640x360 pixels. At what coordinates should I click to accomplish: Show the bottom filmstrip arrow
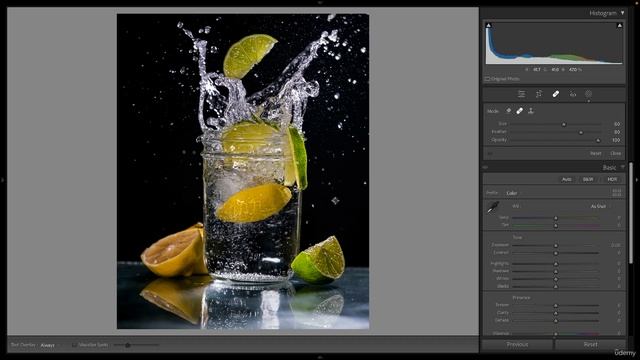click(320, 357)
